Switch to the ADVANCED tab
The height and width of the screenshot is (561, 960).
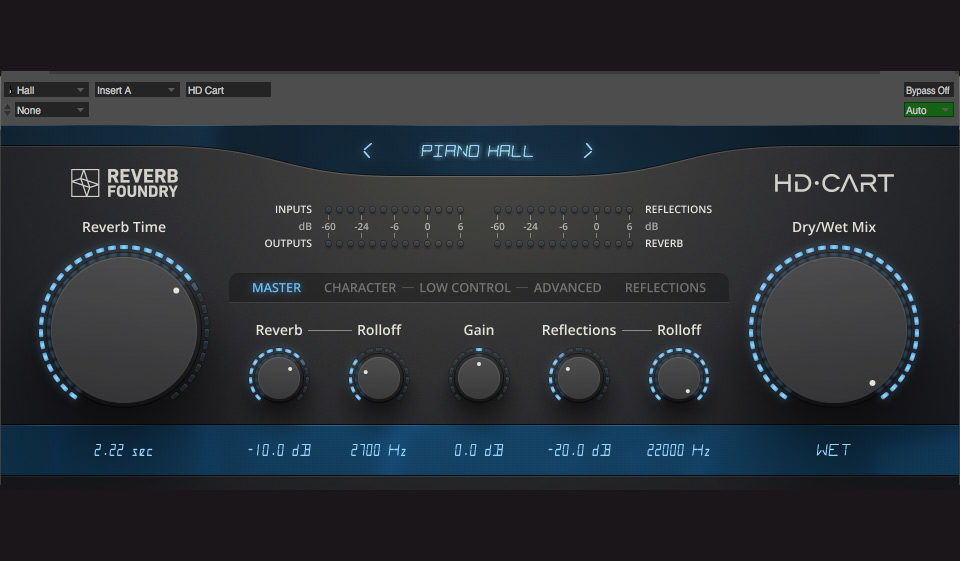(x=568, y=288)
